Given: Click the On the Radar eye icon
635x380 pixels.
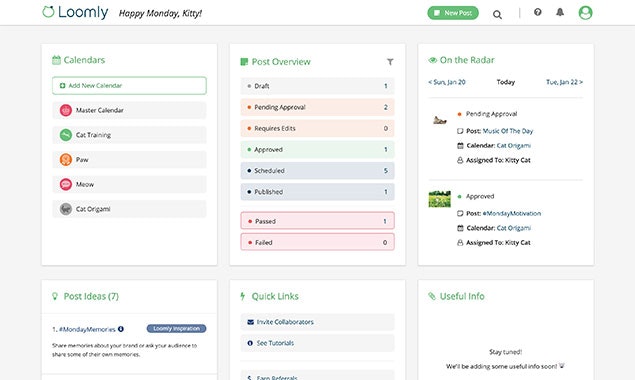Looking at the screenshot, I should click(433, 60).
